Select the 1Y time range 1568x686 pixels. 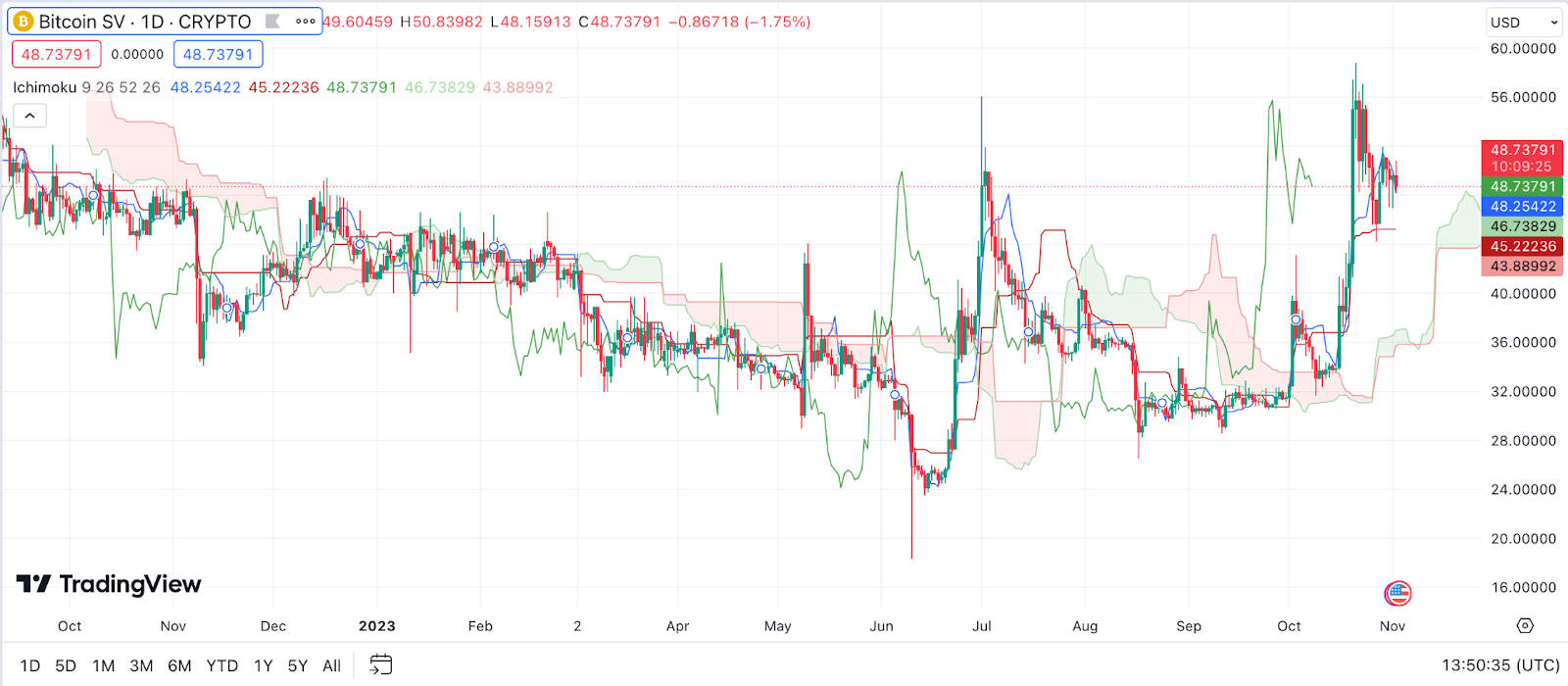coord(263,665)
